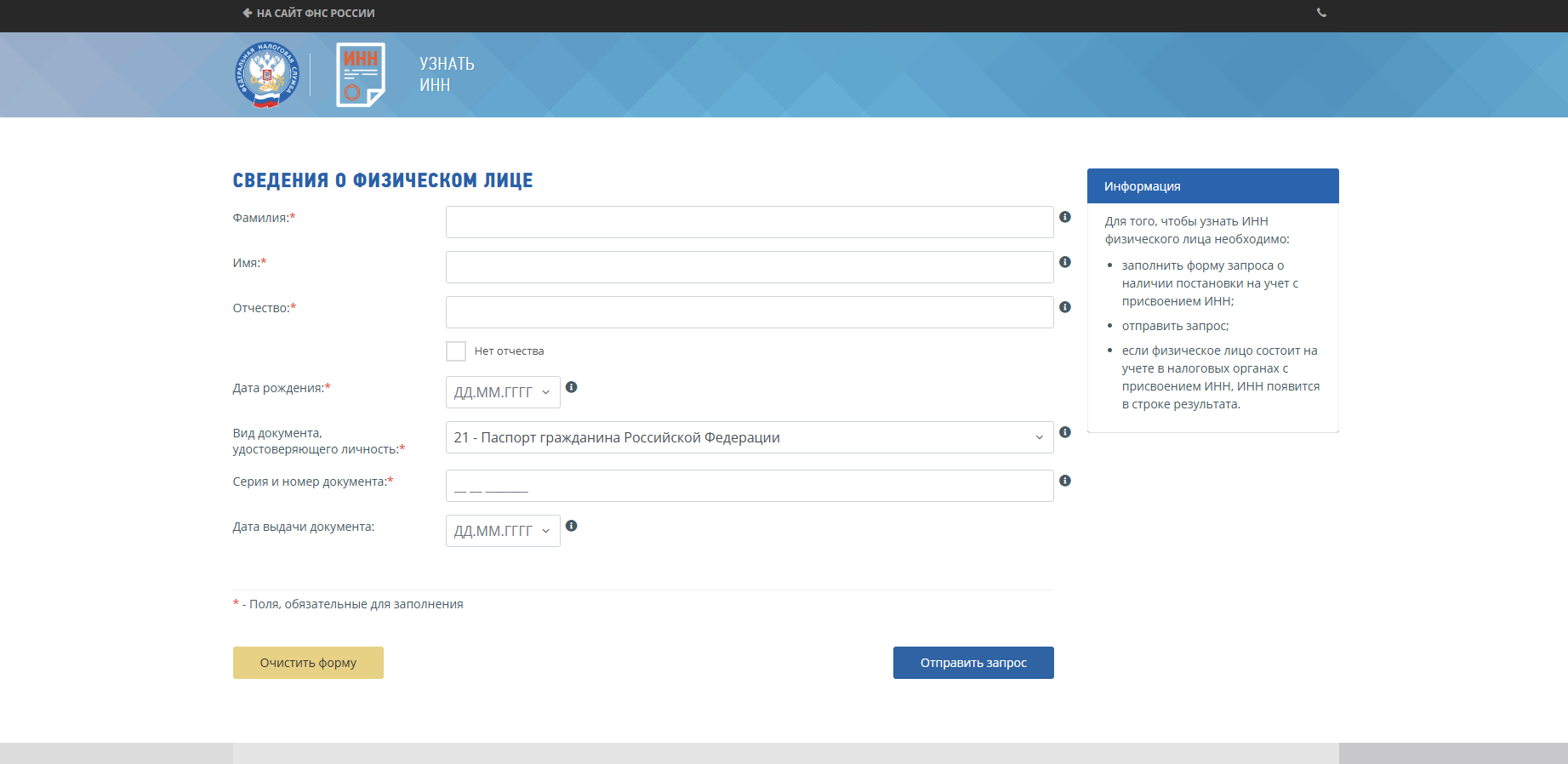The height and width of the screenshot is (764, 1568).
Task: Click the 'Фамилия:' field label
Action: point(265,218)
